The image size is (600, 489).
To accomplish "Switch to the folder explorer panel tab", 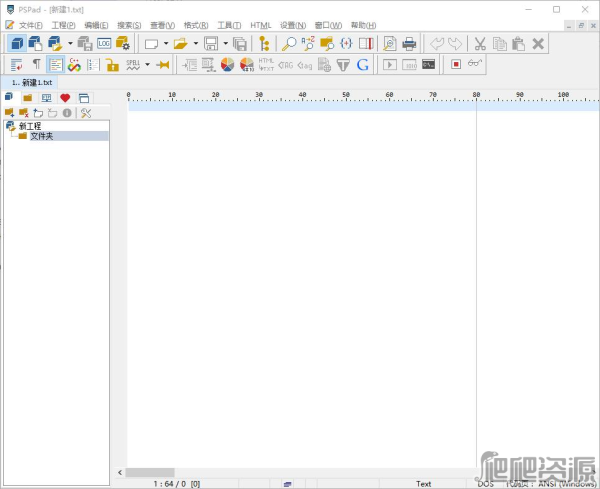I will (28, 98).
